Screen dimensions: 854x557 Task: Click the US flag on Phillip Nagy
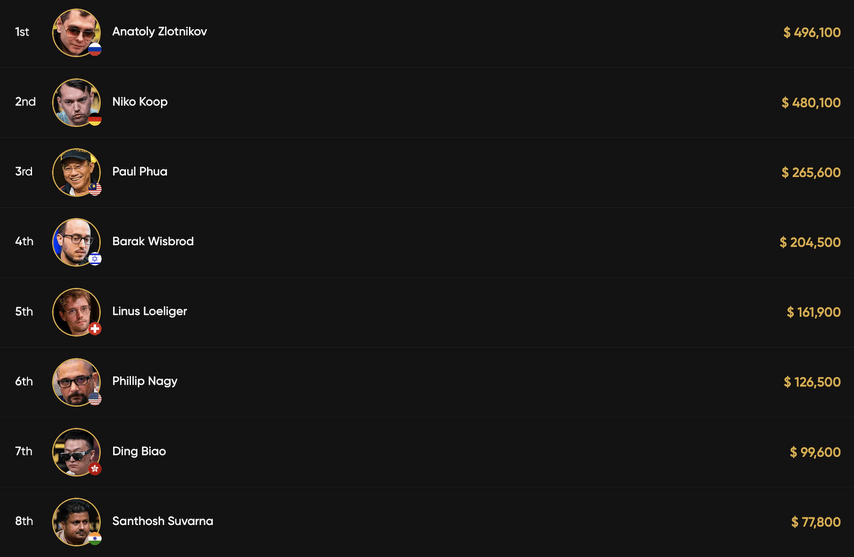click(95, 399)
